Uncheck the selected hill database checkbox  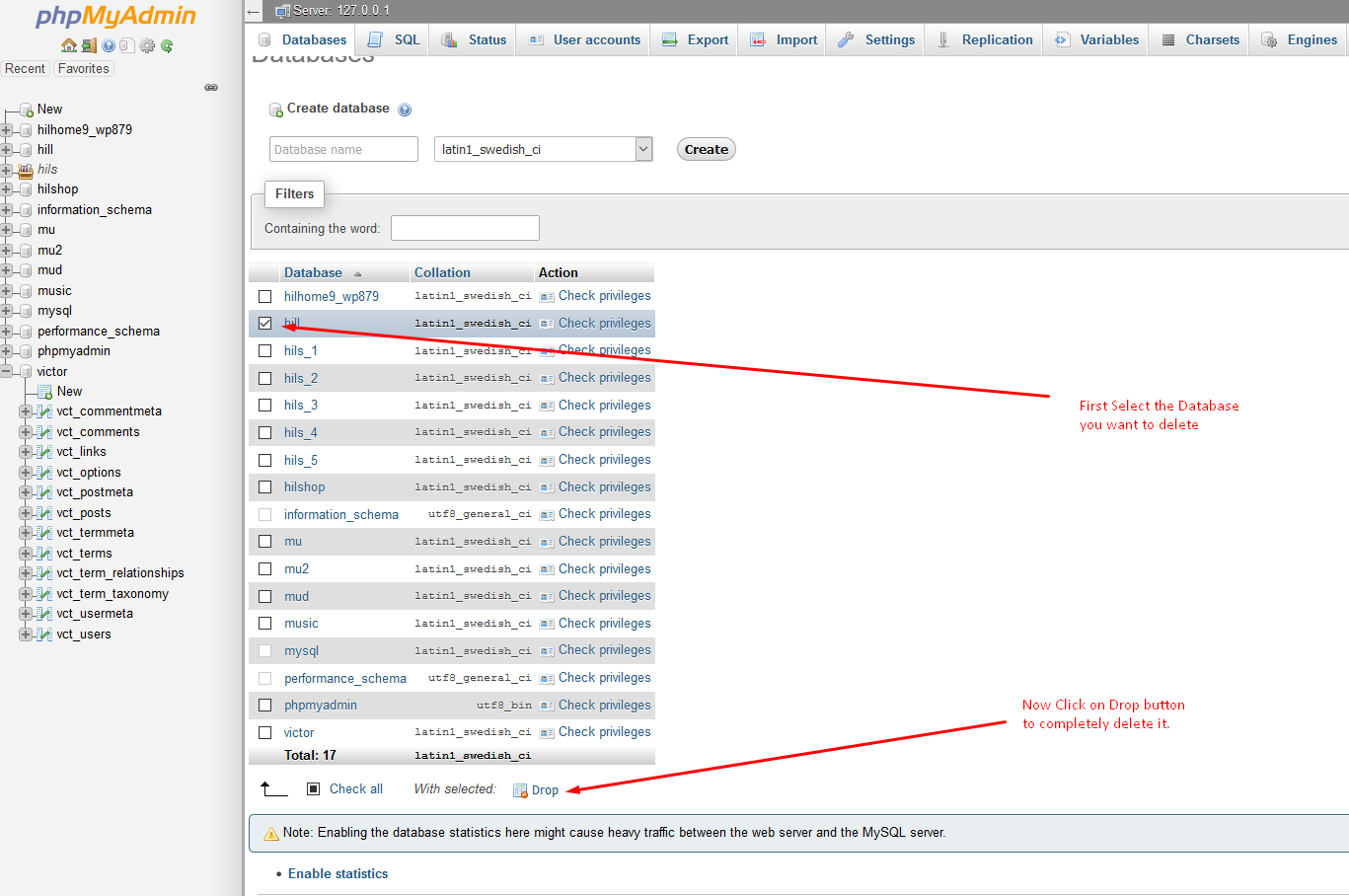click(x=264, y=323)
